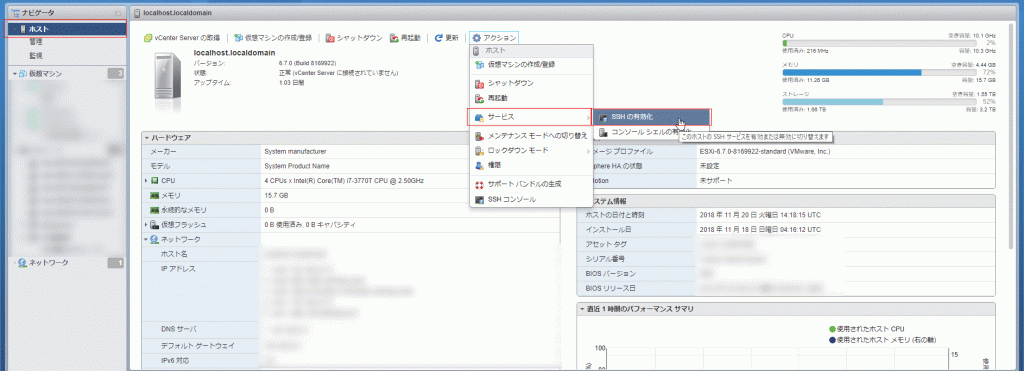Click the ネットワーク count badge in navigator
1024x371 pixels.
(x=115, y=263)
